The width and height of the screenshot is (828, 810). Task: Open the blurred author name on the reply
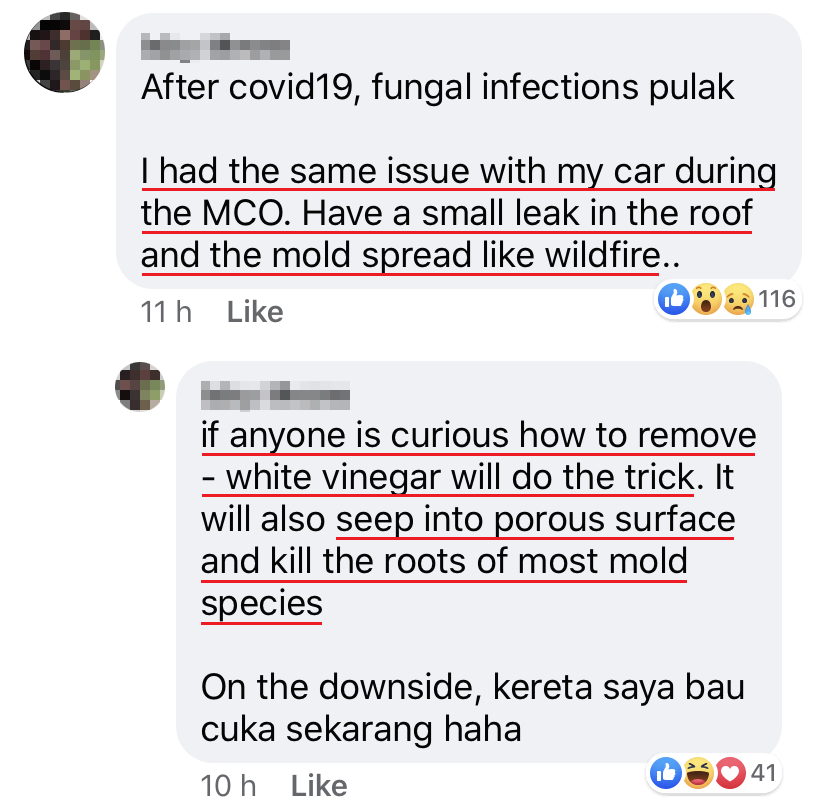[275, 395]
